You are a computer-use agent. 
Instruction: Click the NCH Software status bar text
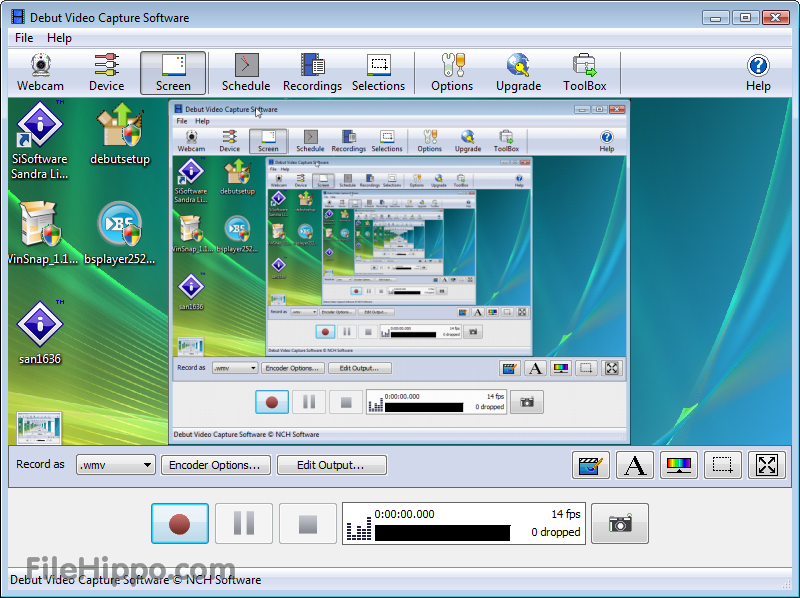point(136,580)
